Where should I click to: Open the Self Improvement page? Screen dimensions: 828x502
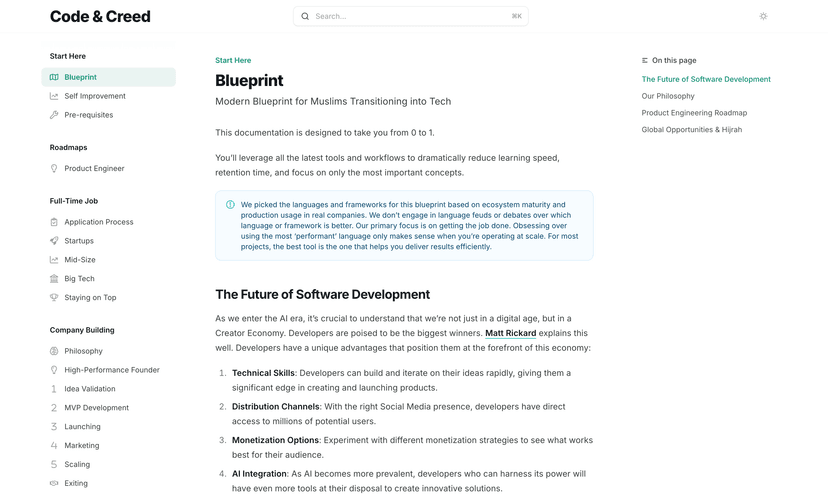pos(109,96)
